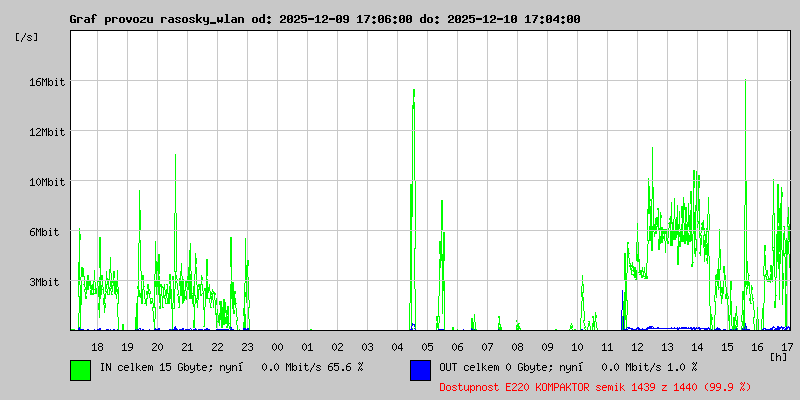Click the blue OUT legend swatch
Viewport: 800px width, 400px height.
coord(420,370)
